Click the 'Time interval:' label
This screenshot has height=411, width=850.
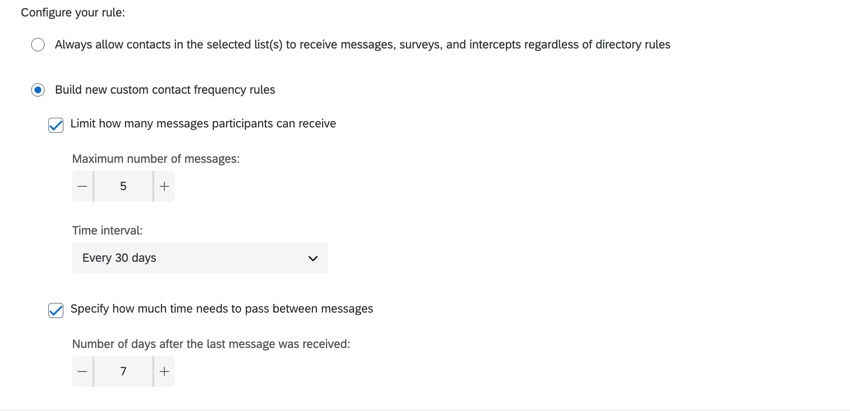click(107, 230)
